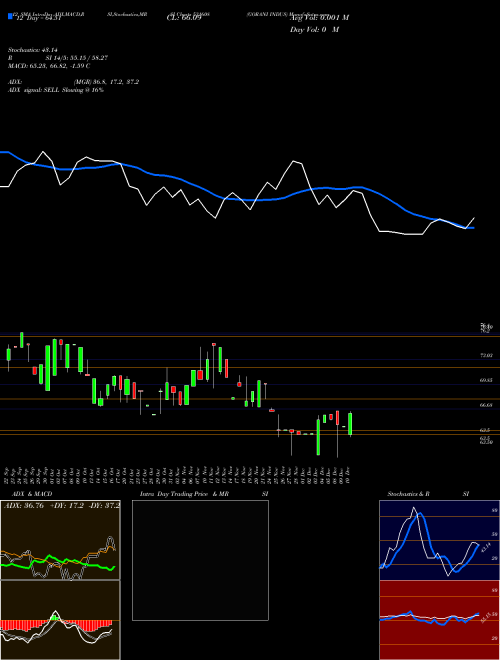Click the '72.02' price axis label

pyautogui.click(x=486, y=356)
